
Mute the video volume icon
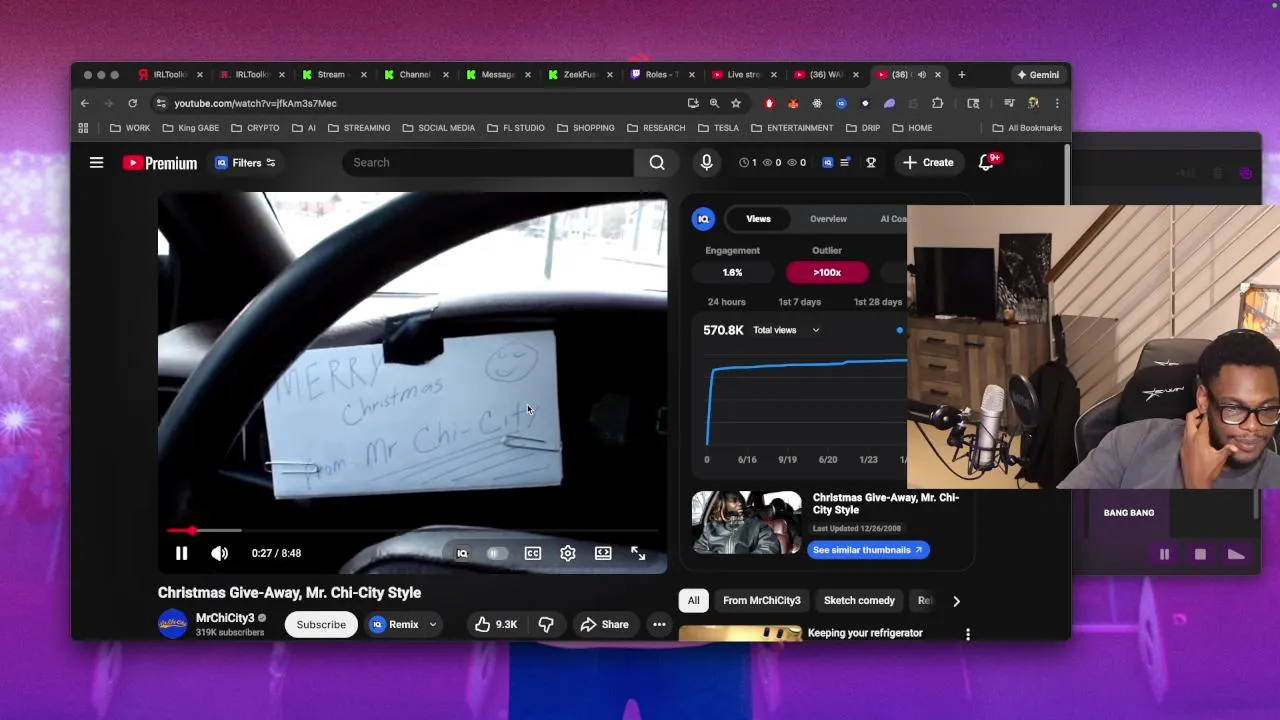click(220, 553)
